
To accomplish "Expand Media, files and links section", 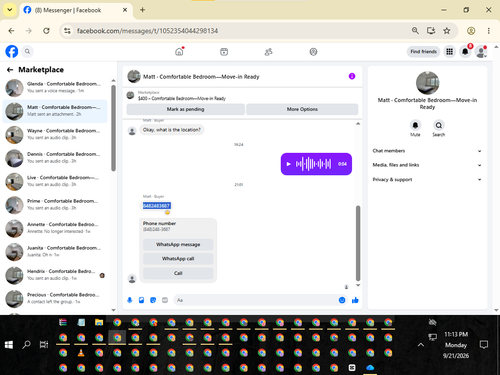I will click(427, 165).
